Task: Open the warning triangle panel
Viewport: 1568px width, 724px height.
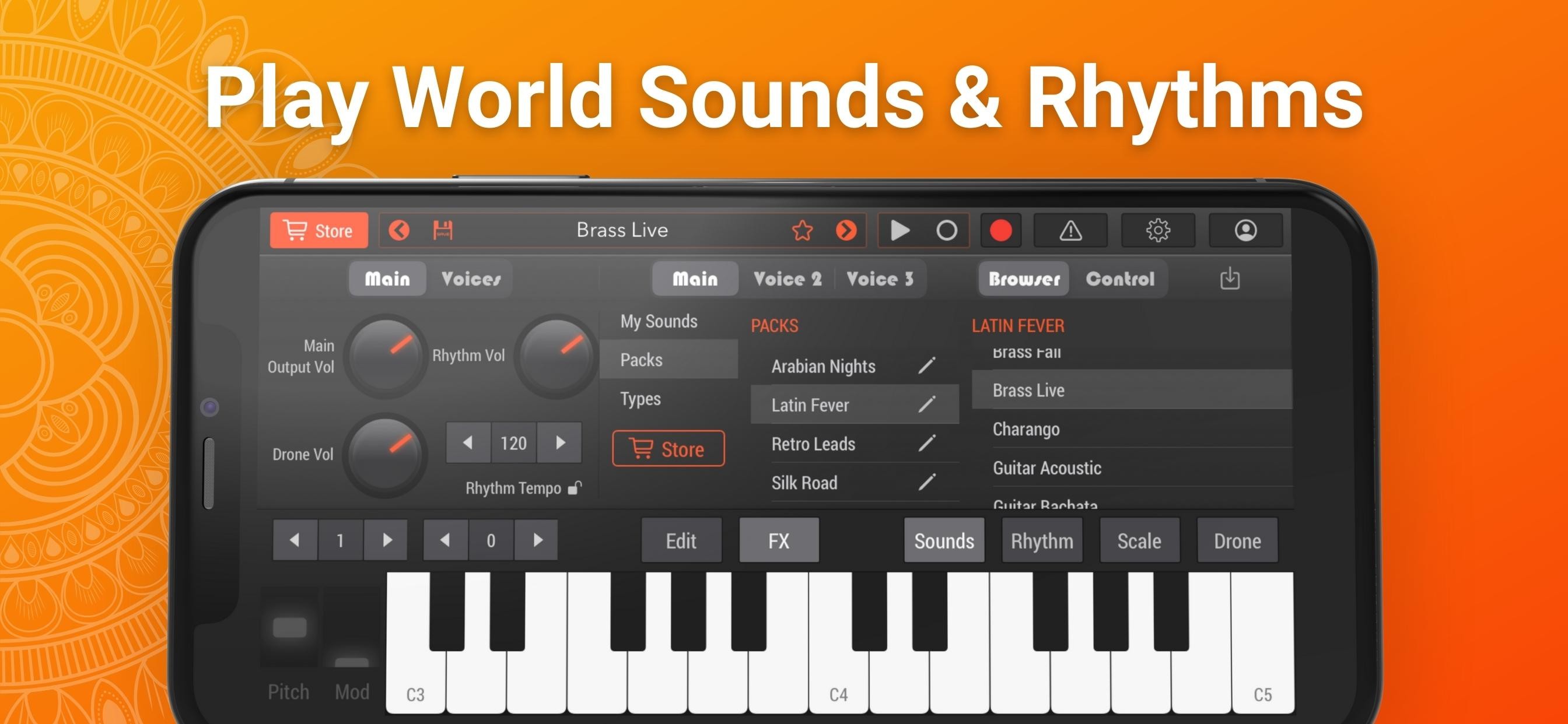Action: coord(1070,231)
